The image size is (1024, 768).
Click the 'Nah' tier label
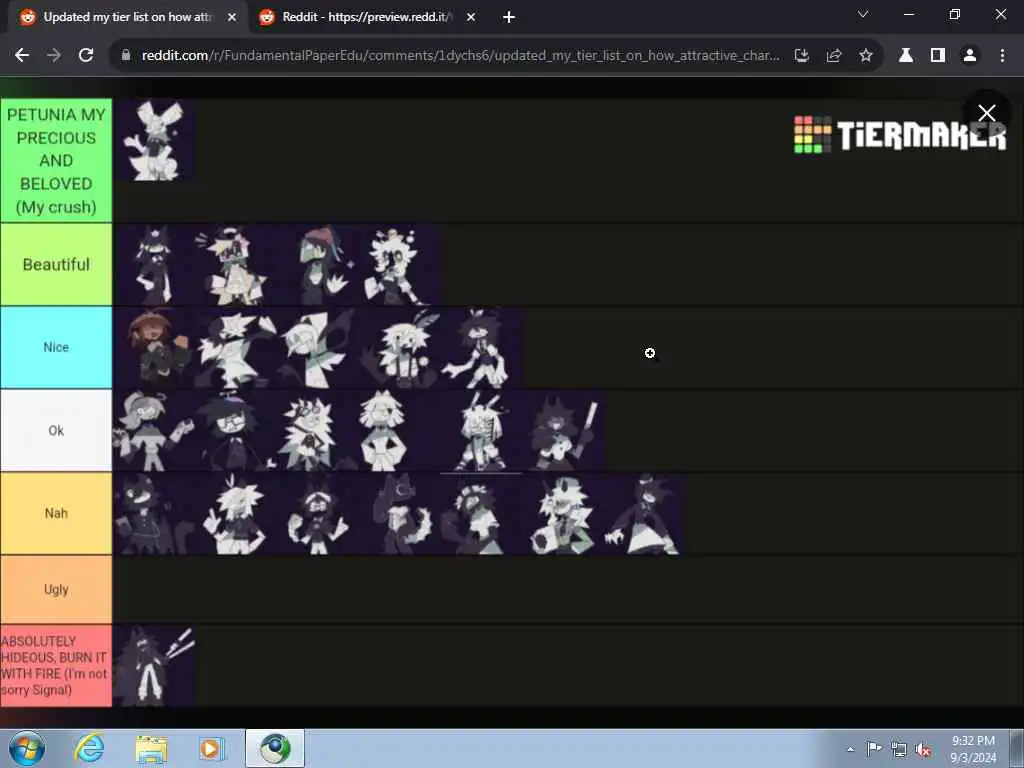(56, 513)
